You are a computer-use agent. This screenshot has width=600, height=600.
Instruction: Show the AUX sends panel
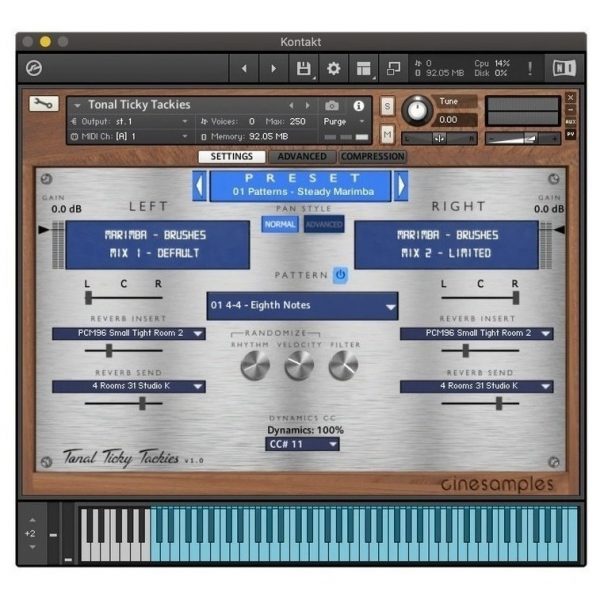[571, 122]
